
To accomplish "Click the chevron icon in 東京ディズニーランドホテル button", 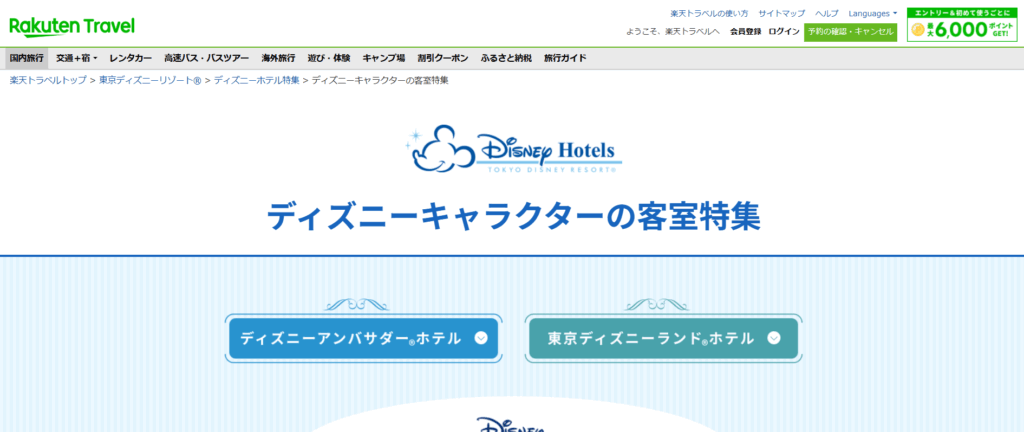I will coord(774,338).
